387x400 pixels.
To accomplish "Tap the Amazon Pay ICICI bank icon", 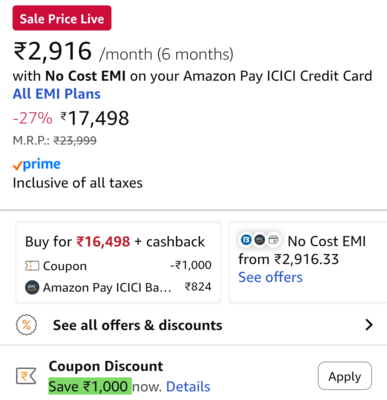I will 32,287.
